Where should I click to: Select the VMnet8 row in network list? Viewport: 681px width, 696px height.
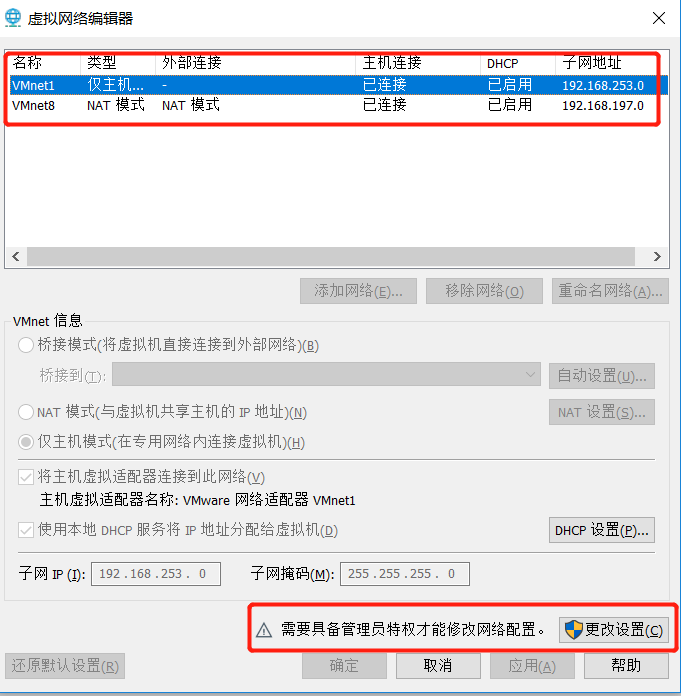(339, 105)
